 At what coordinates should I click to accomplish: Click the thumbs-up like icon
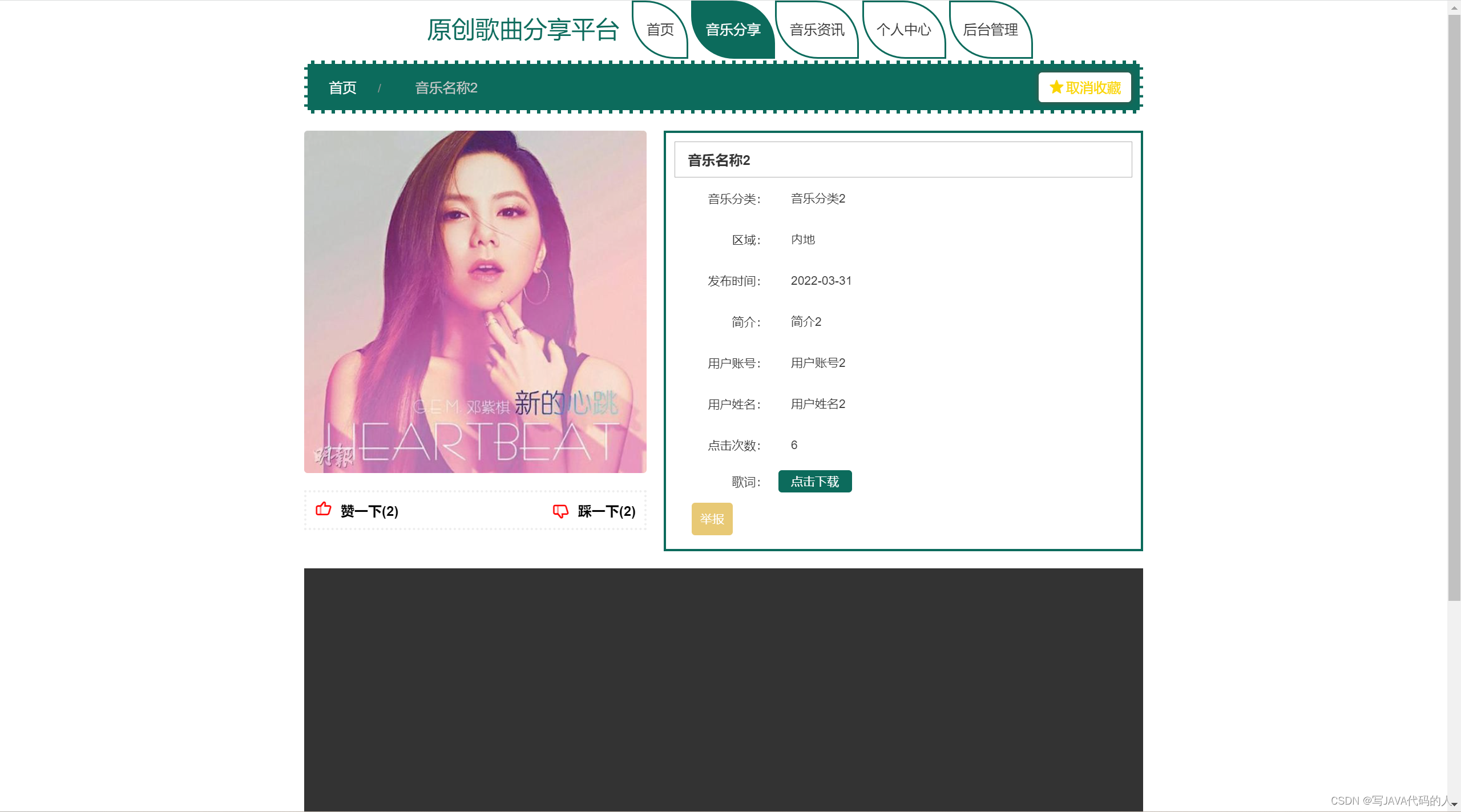[x=323, y=511]
